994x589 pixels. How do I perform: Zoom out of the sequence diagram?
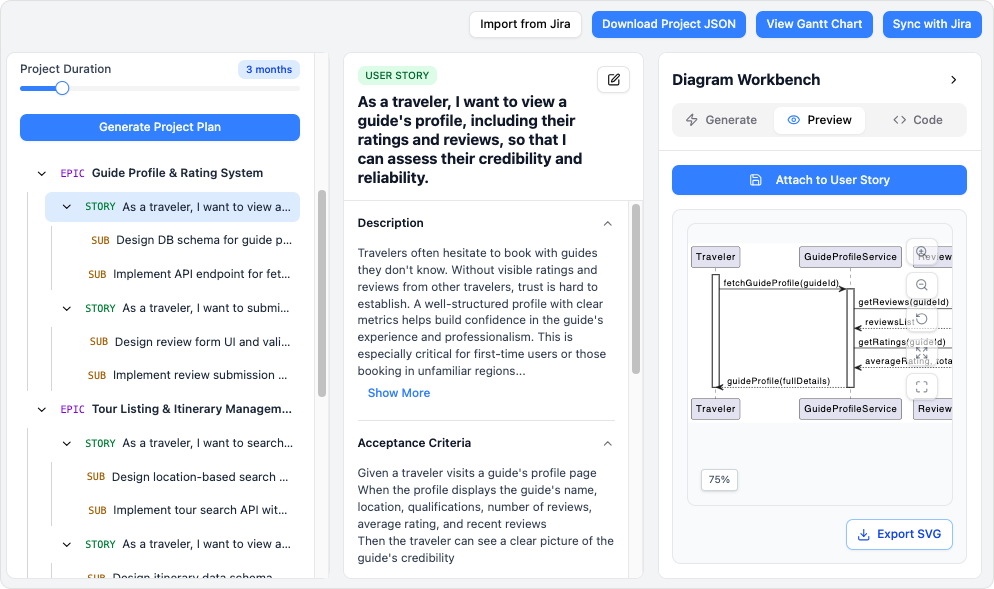pos(921,285)
